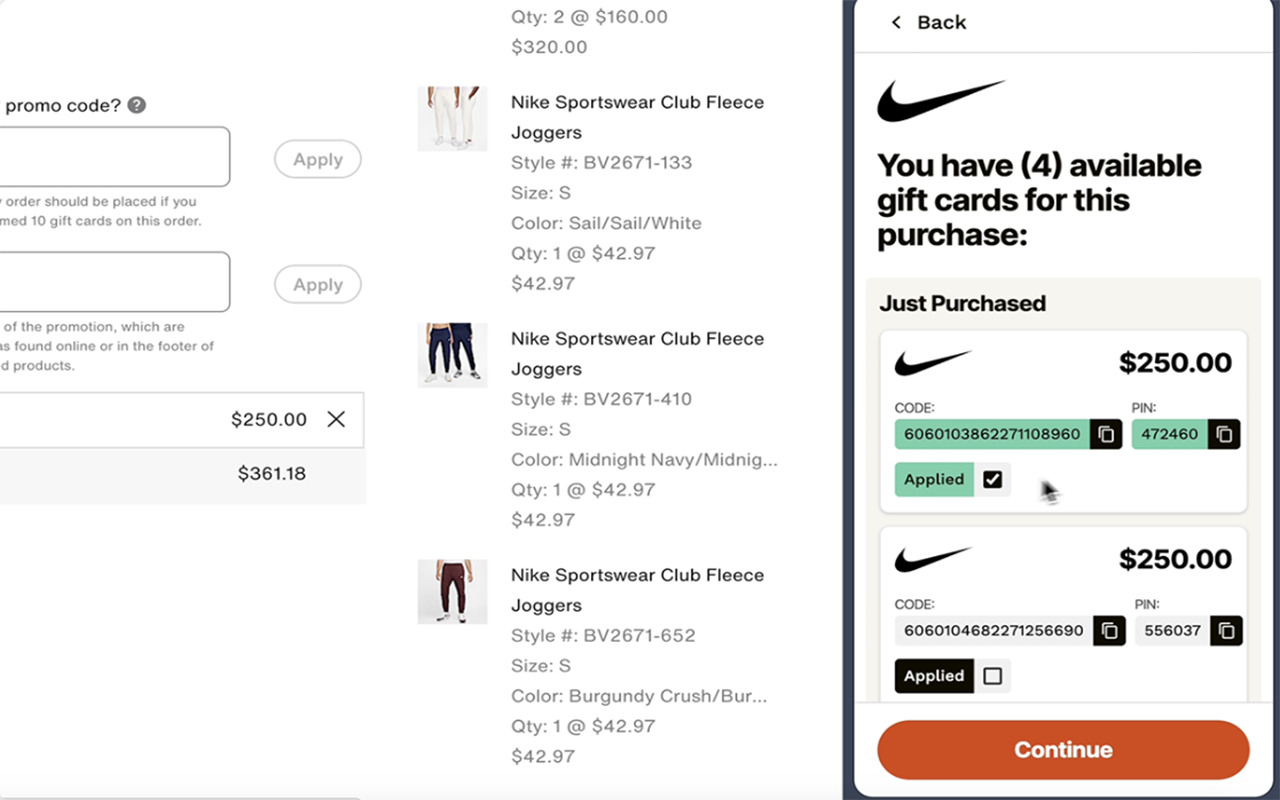Click the Nike logo on first gift card
This screenshot has width=1280, height=800.
point(932,362)
